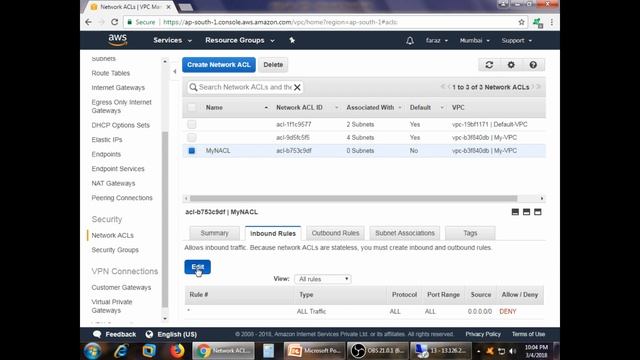Select Inbound Rules tab
Image resolution: width=640 pixels, height=360 pixels.
pos(273,233)
